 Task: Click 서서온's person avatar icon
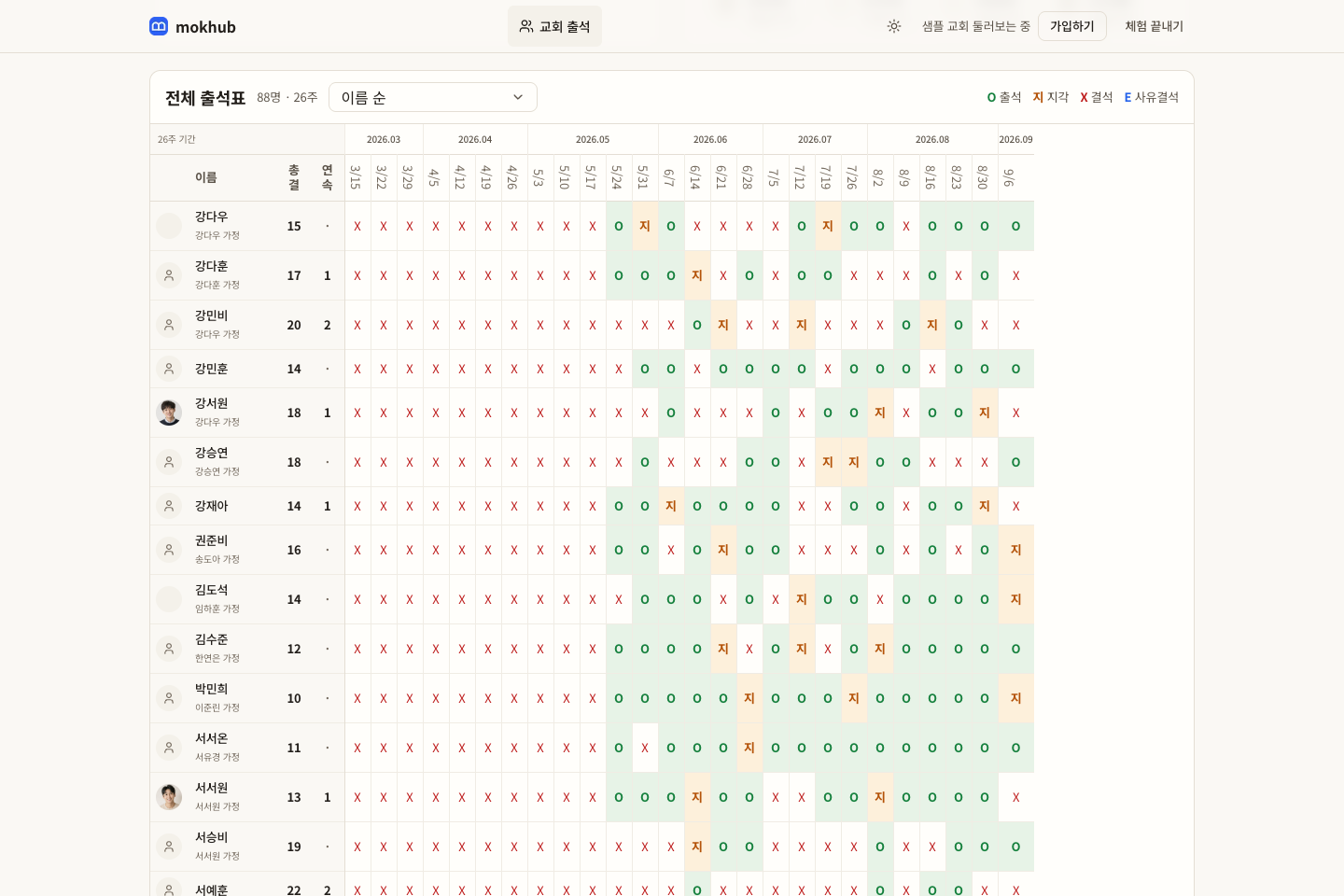pyautogui.click(x=169, y=748)
